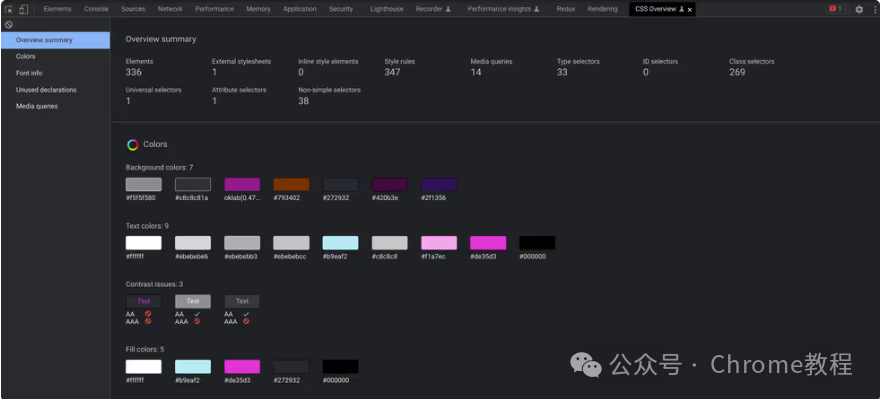Click fill color swatch #ffffff
The height and width of the screenshot is (399, 880).
pyautogui.click(x=144, y=367)
